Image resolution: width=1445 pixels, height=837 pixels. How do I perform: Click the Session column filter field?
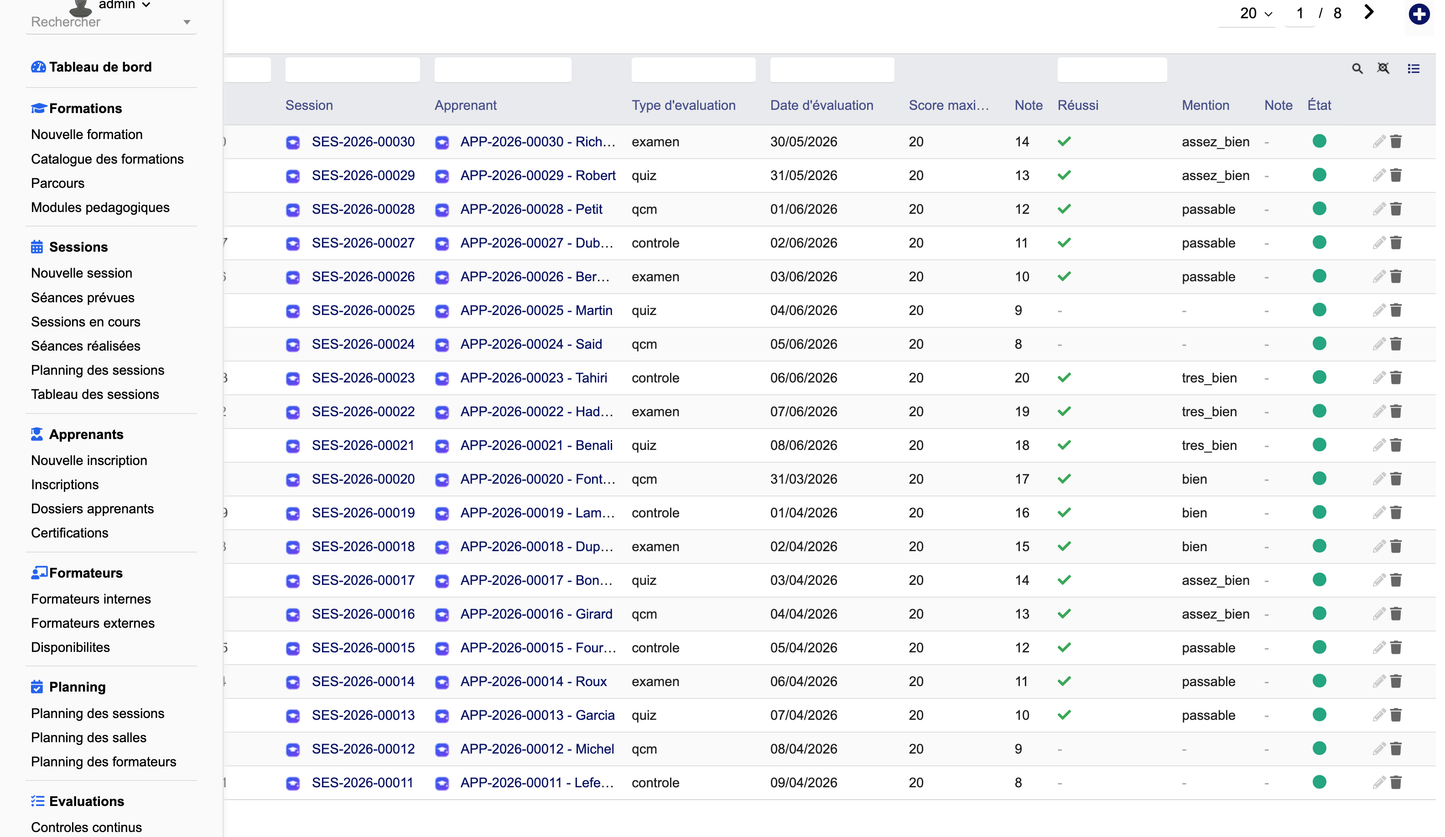click(x=352, y=69)
